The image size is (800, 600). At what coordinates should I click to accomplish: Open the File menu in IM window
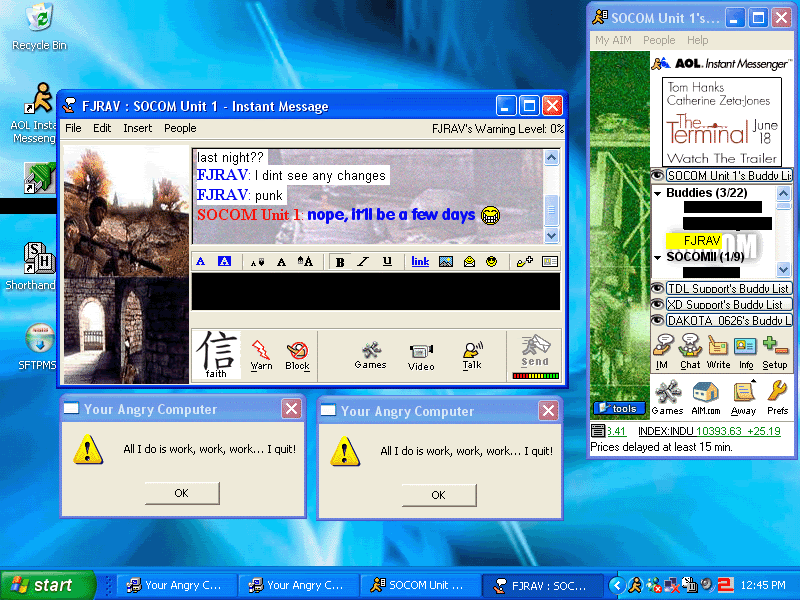[73, 128]
